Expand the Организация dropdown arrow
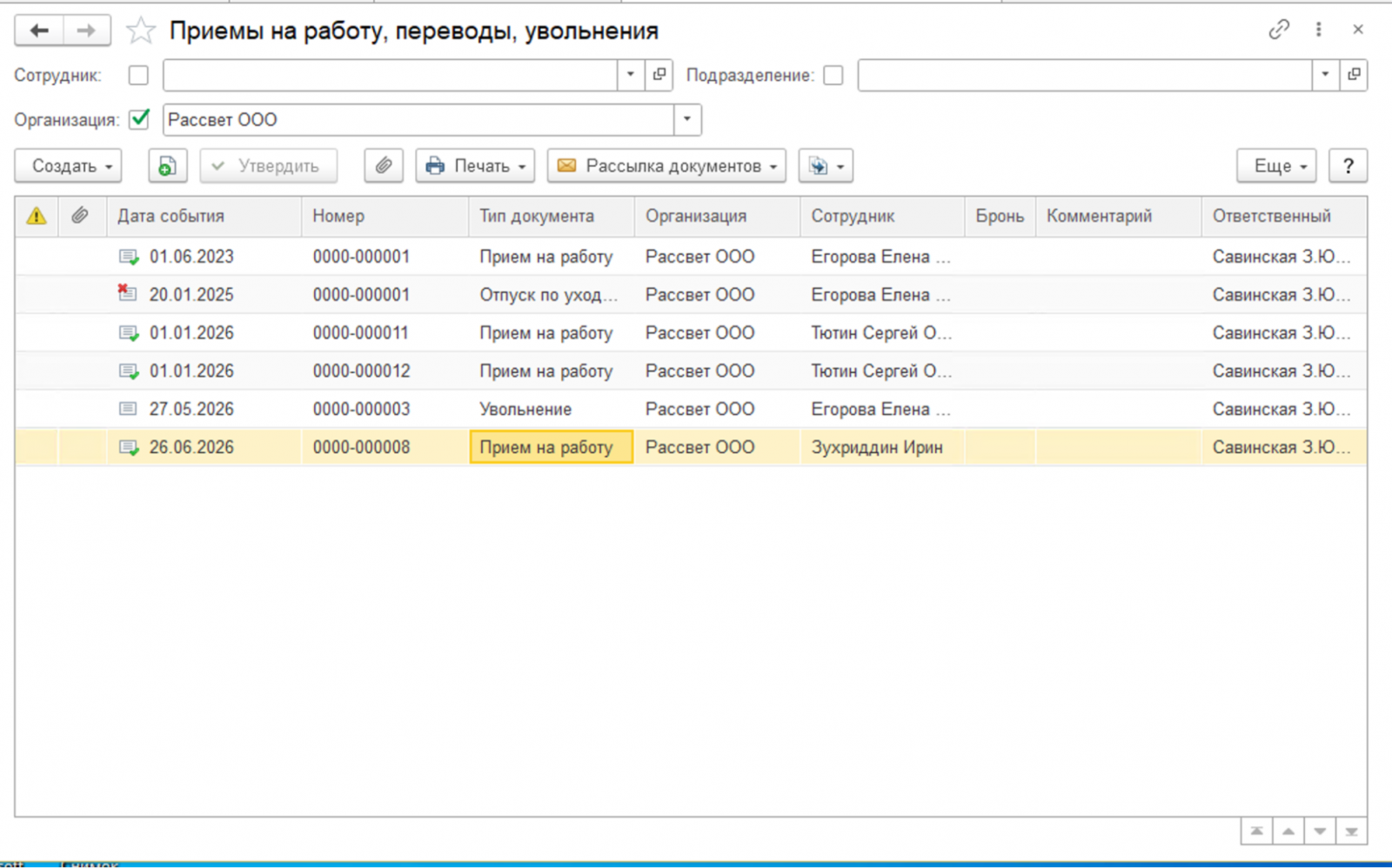Screen dimensions: 1392x868 (687, 119)
